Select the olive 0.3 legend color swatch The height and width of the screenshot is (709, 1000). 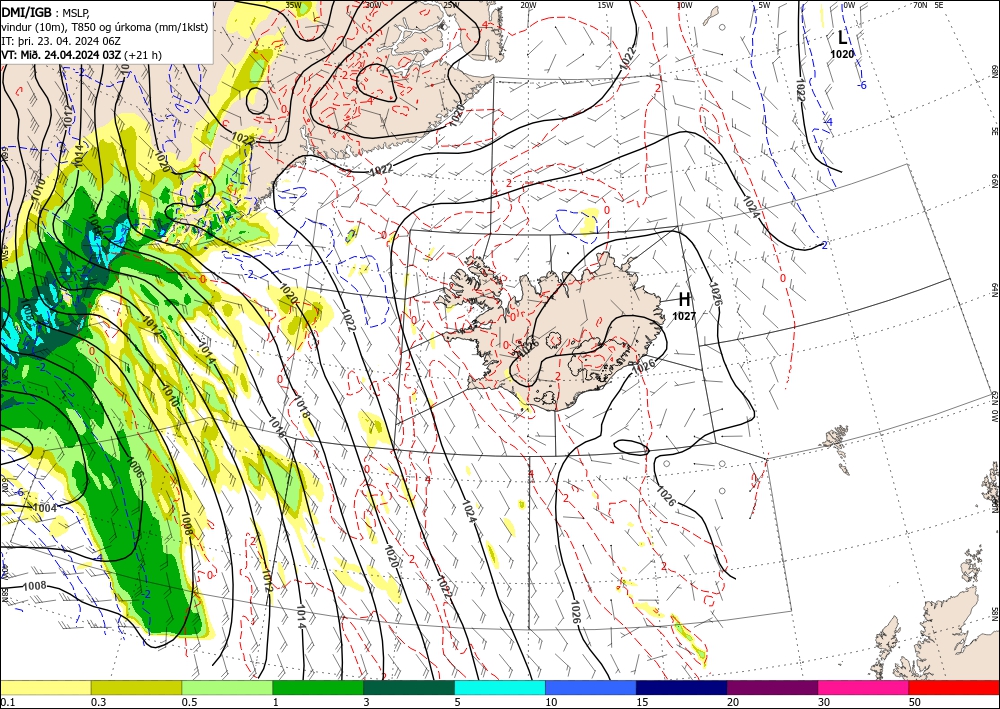136,687
